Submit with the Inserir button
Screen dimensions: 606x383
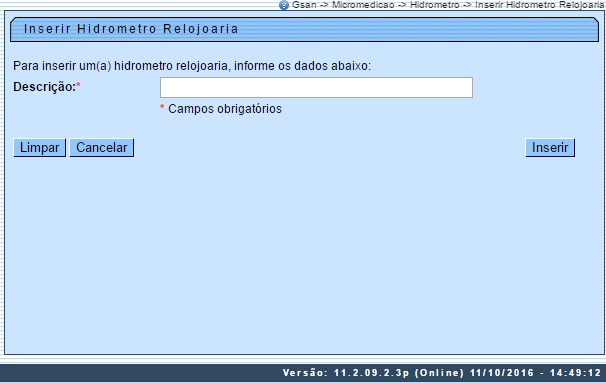pos(550,148)
